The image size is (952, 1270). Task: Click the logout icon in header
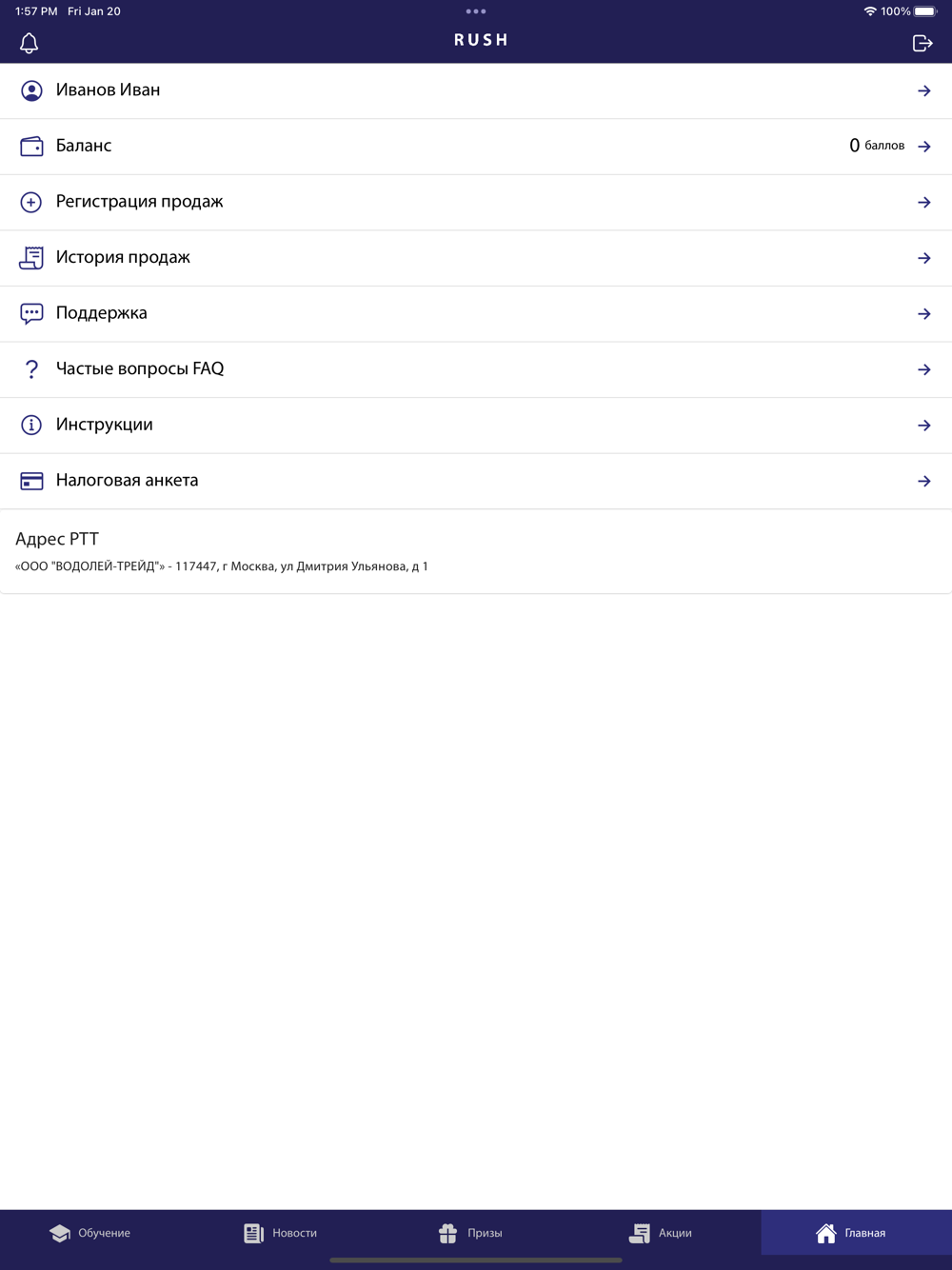point(922,43)
